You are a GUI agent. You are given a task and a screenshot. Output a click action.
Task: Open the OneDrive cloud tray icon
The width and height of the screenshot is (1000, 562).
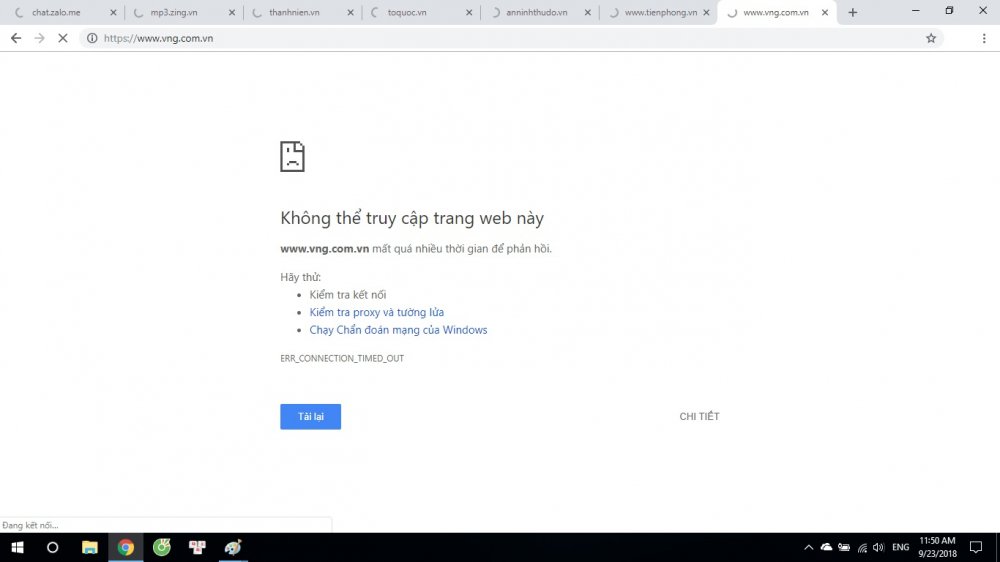click(826, 547)
